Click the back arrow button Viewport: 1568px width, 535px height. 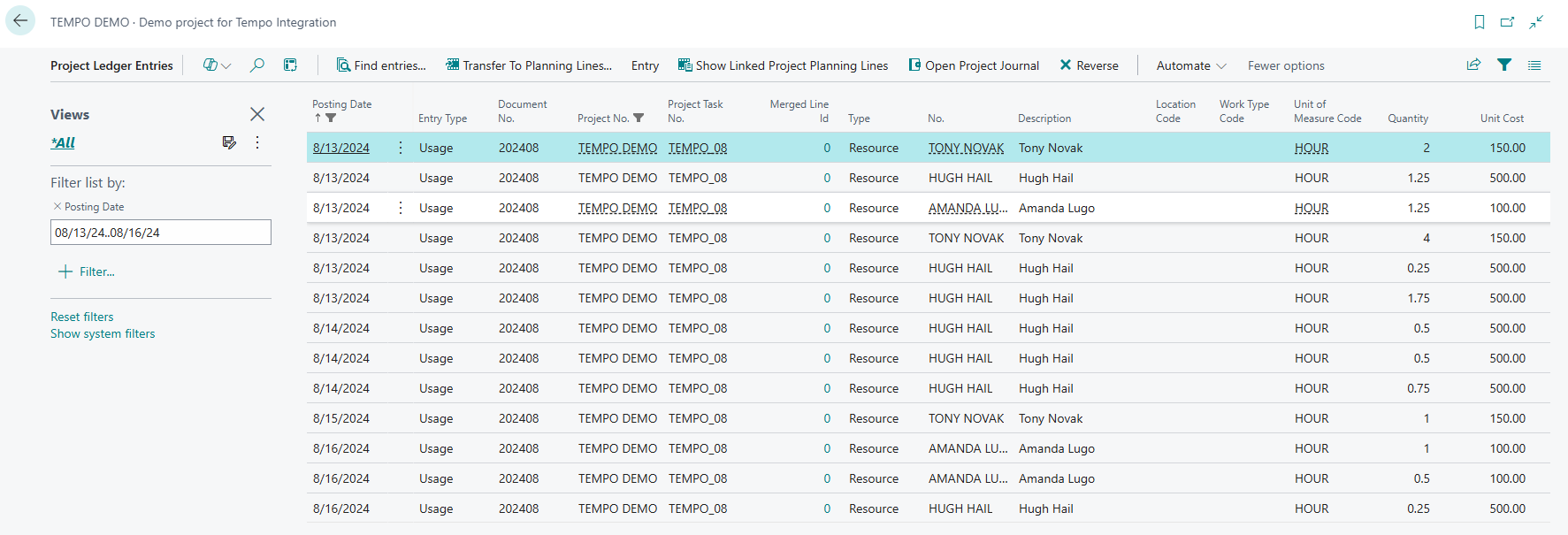[20, 21]
